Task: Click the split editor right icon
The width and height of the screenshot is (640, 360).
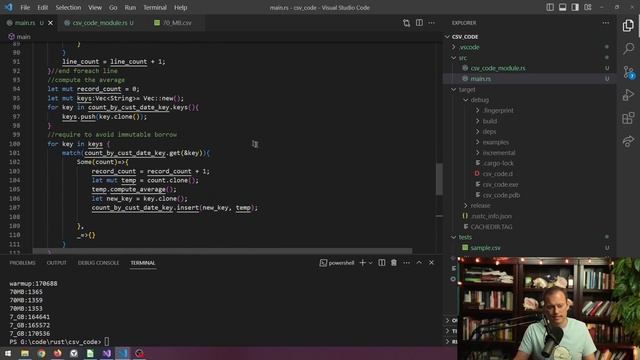Action: [x=419, y=23]
